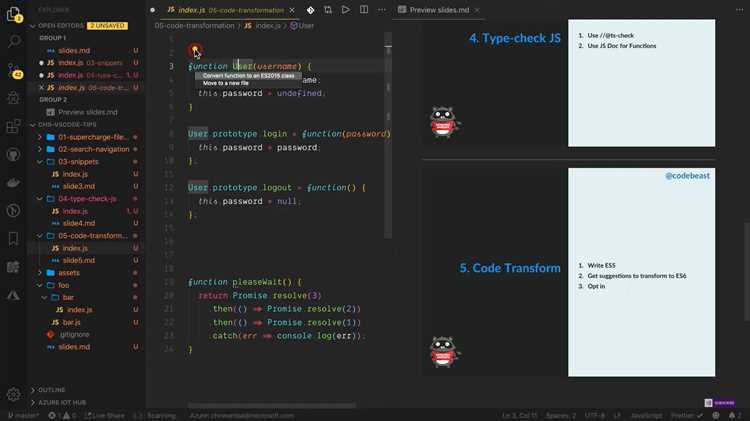Click the lightbulb code action icon

(195, 49)
